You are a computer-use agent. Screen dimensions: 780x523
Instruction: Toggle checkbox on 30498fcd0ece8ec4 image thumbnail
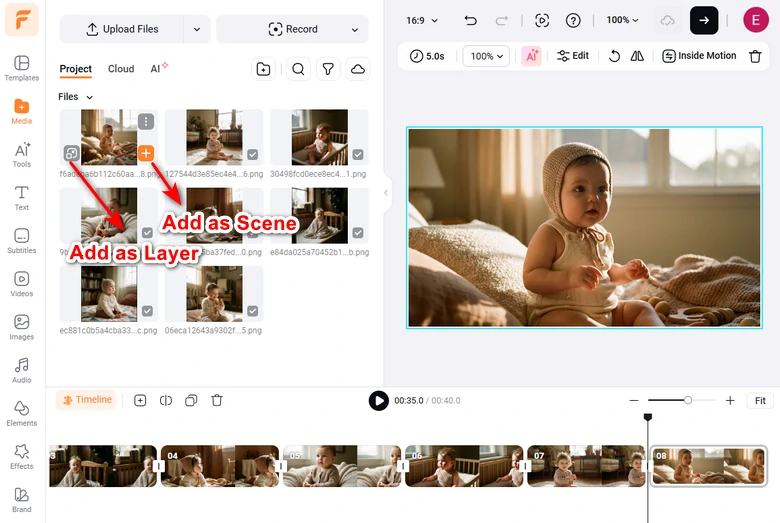tap(359, 154)
